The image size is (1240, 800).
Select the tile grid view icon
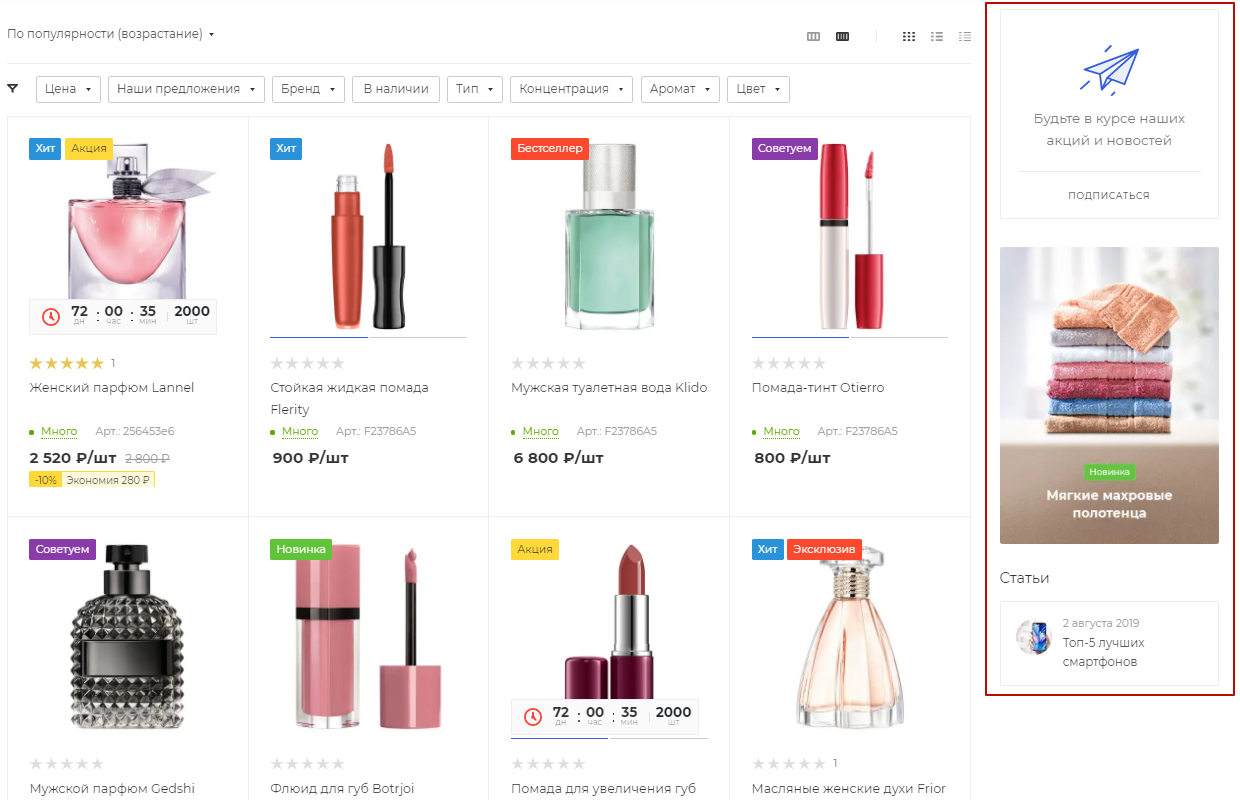pyautogui.click(x=909, y=36)
